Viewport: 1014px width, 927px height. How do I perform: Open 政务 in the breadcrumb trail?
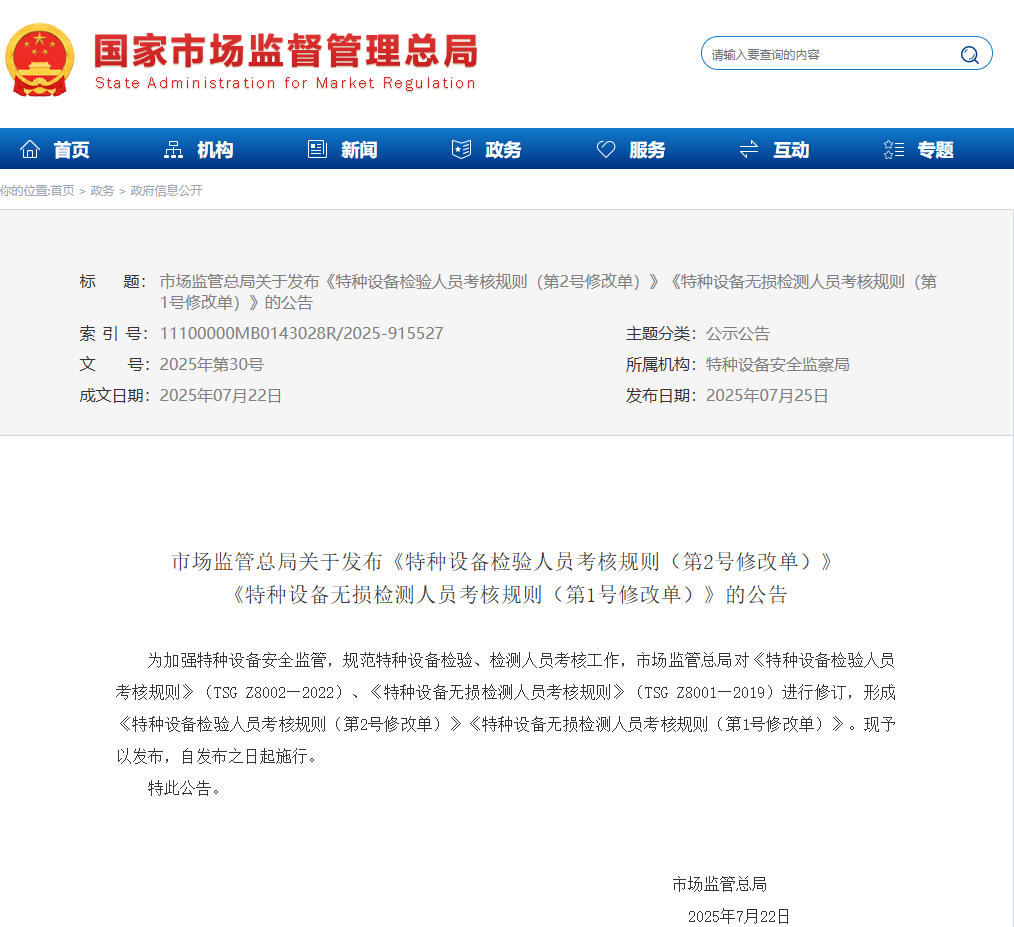pos(102,191)
